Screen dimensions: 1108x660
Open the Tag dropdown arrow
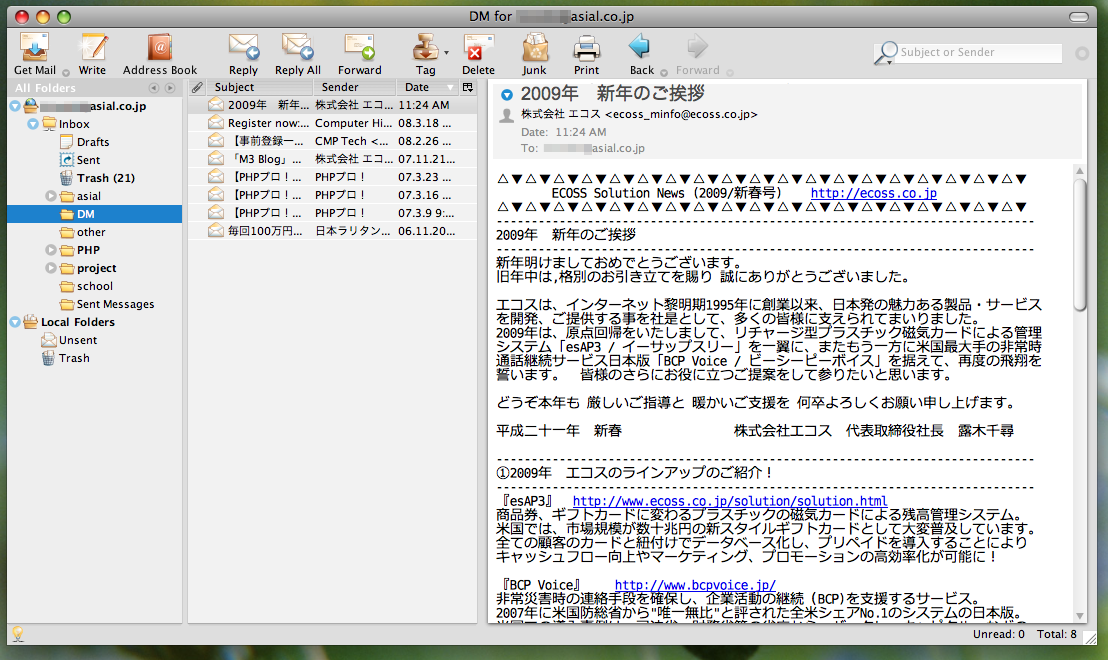point(446,52)
